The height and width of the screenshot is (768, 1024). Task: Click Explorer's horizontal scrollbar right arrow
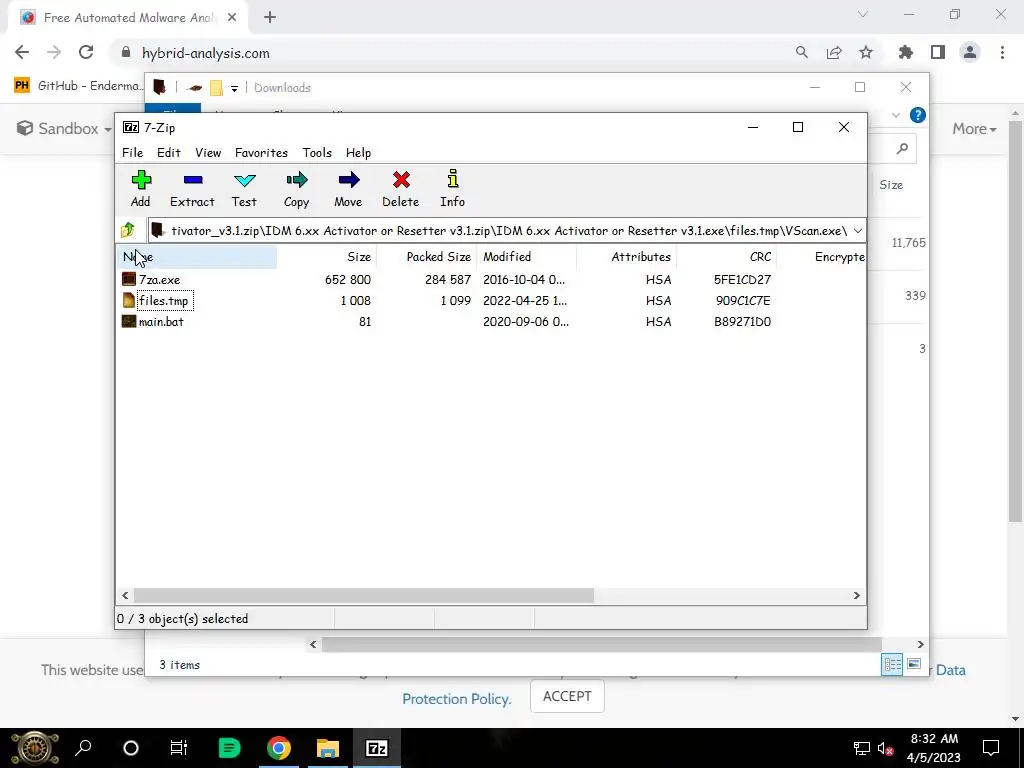point(920,645)
